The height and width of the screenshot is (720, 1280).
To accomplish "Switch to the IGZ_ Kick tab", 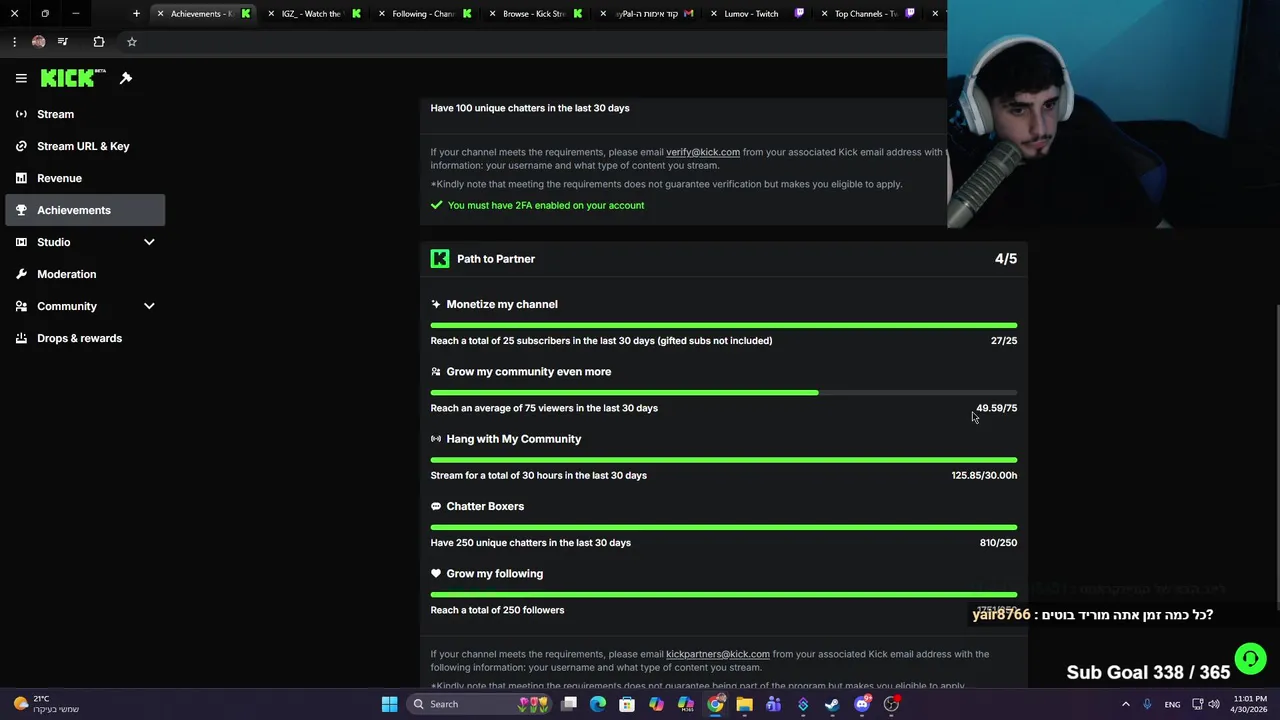I will 315,14.
